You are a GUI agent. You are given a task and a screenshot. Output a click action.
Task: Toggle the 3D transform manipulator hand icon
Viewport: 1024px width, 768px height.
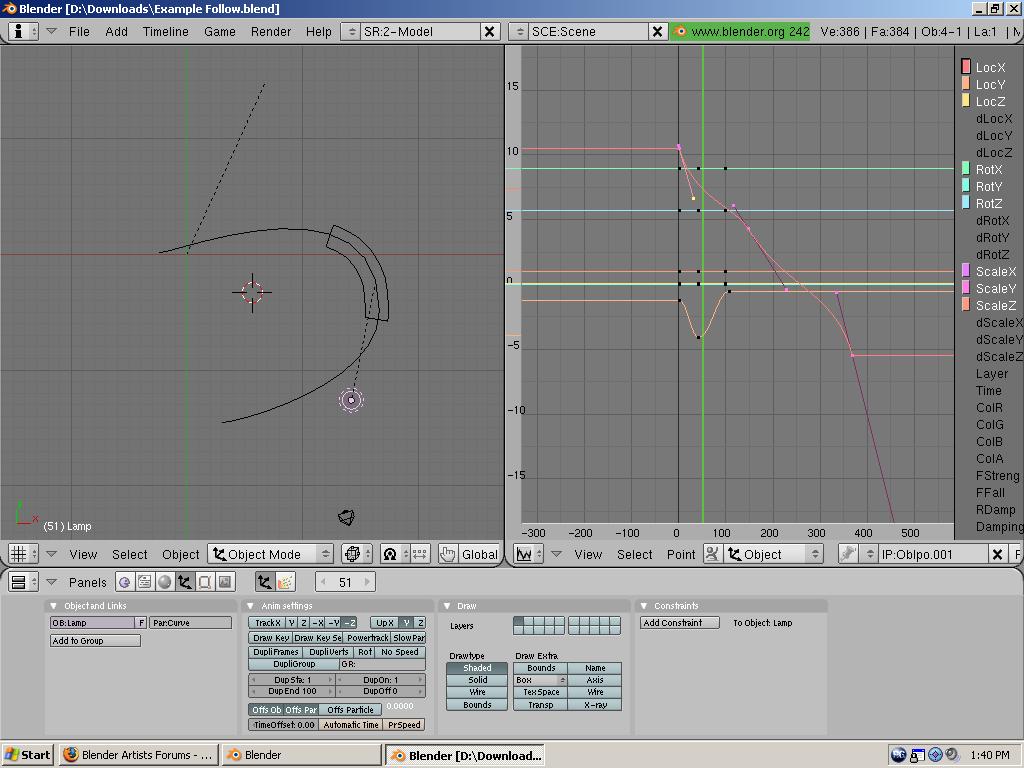tap(447, 554)
